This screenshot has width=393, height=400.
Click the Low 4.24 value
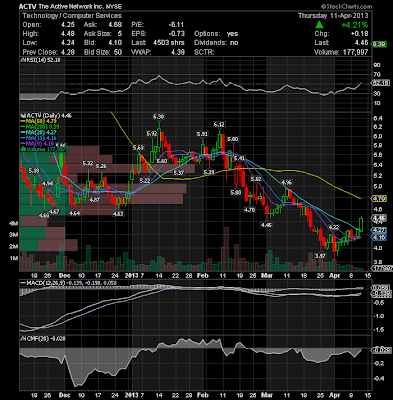pos(68,43)
